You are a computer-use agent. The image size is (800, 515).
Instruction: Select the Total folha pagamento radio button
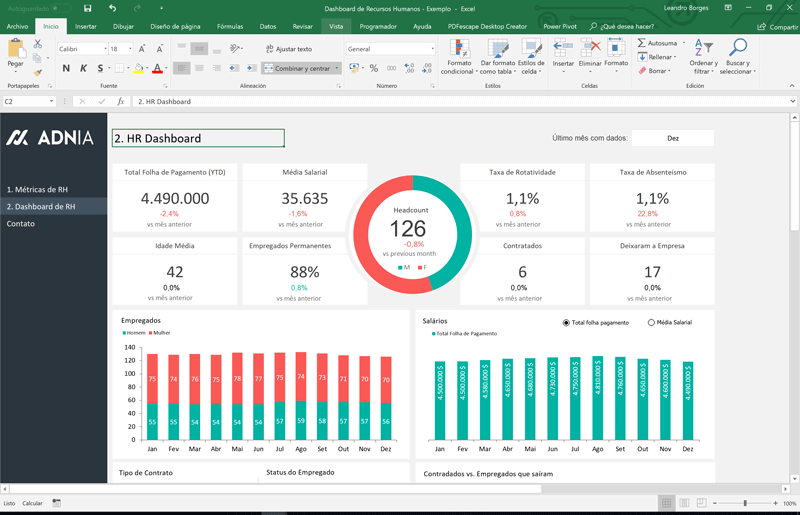(566, 323)
